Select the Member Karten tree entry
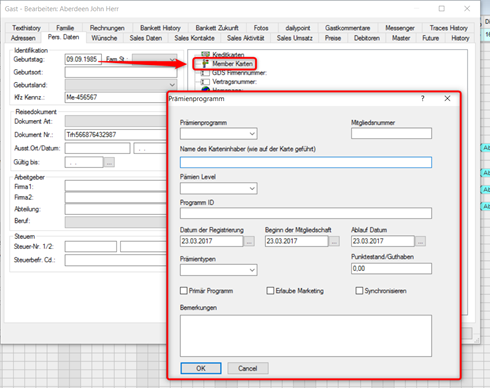Screen dimensions: 490x388 click(232, 64)
